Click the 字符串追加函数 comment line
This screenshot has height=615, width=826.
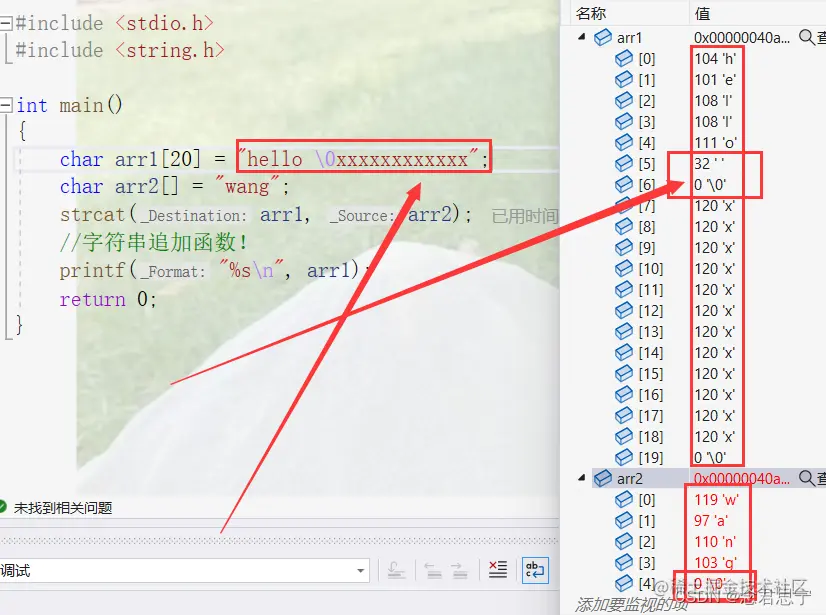click(x=153, y=242)
